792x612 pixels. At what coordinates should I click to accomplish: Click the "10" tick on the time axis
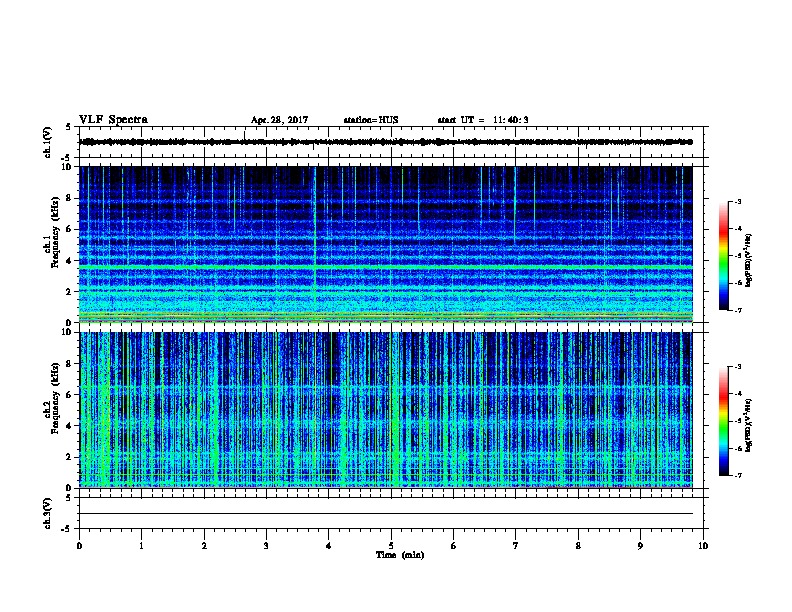tap(703, 546)
